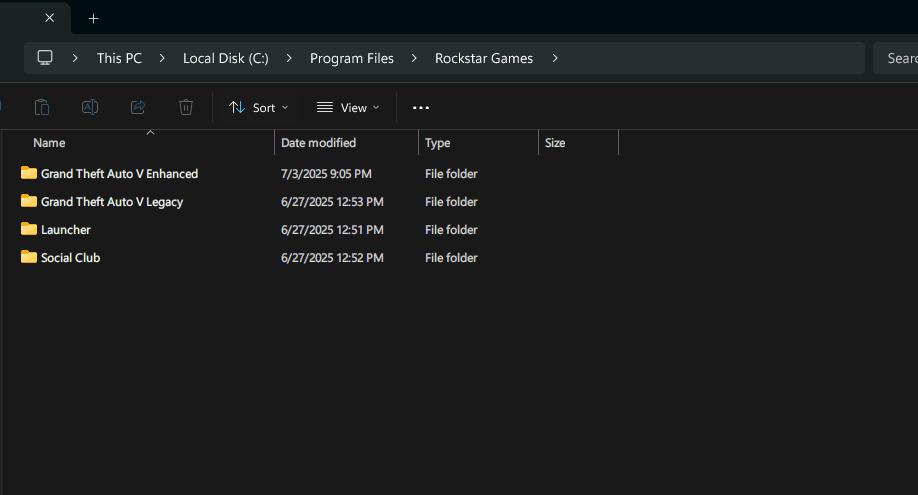The image size is (918, 495).
Task: Open the Sort dropdown menu
Action: click(x=258, y=107)
